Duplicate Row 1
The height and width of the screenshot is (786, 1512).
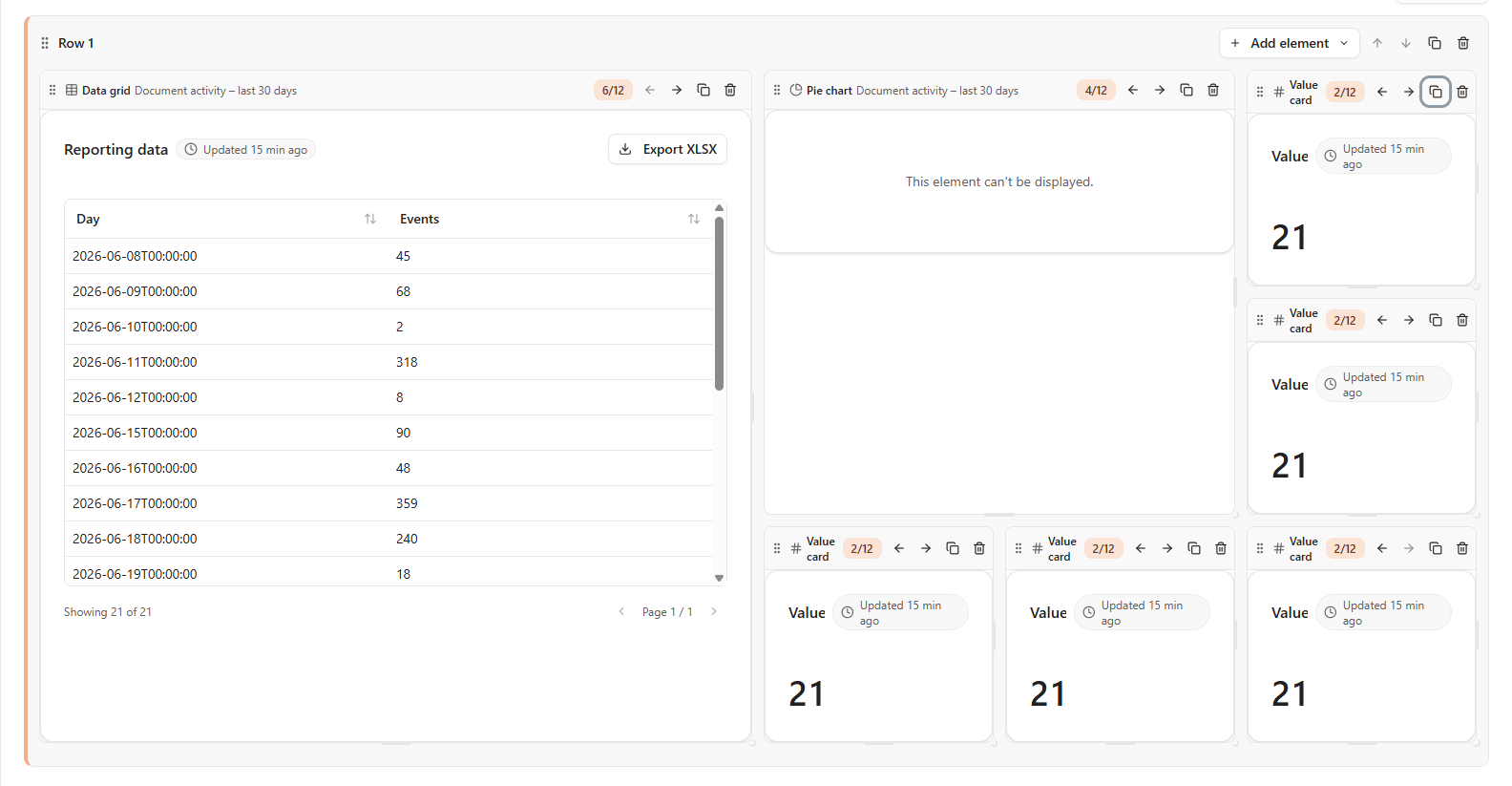click(1435, 43)
